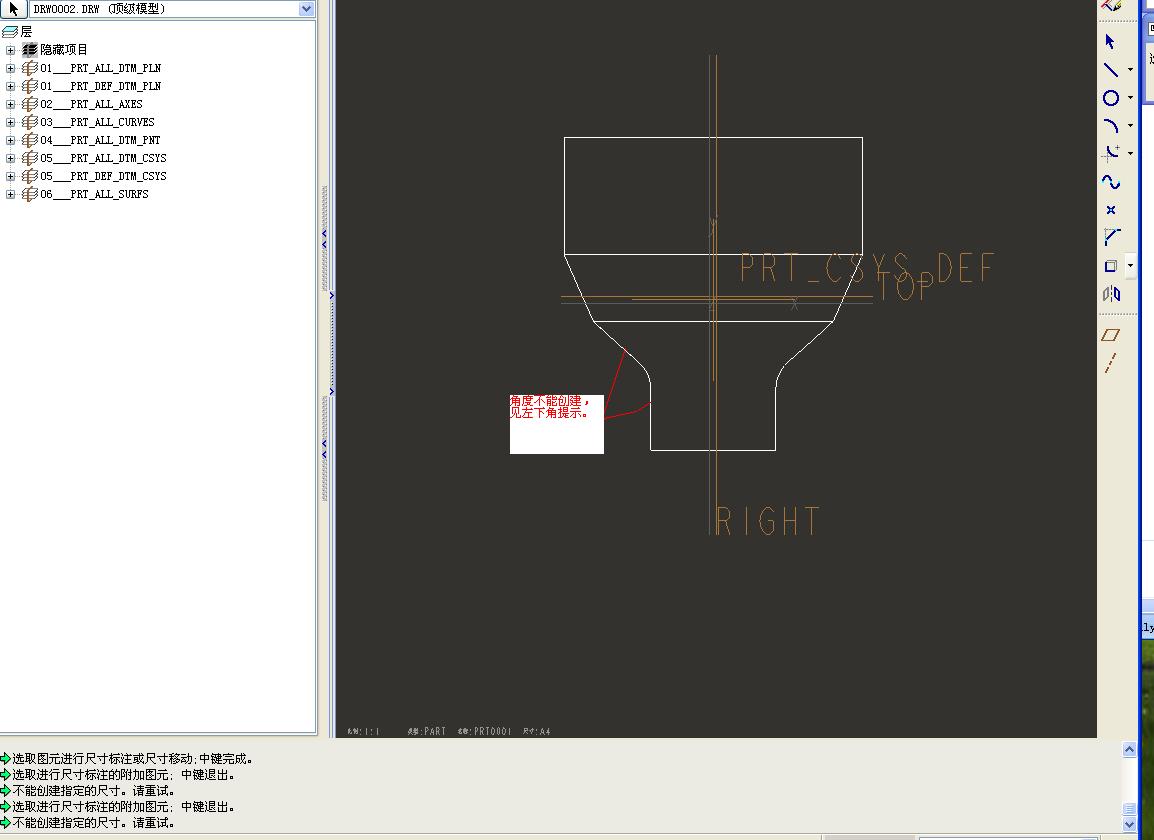Expand the 04___PRT_ALL_DTM_PNT layer
1154x840 pixels.
click(10, 141)
